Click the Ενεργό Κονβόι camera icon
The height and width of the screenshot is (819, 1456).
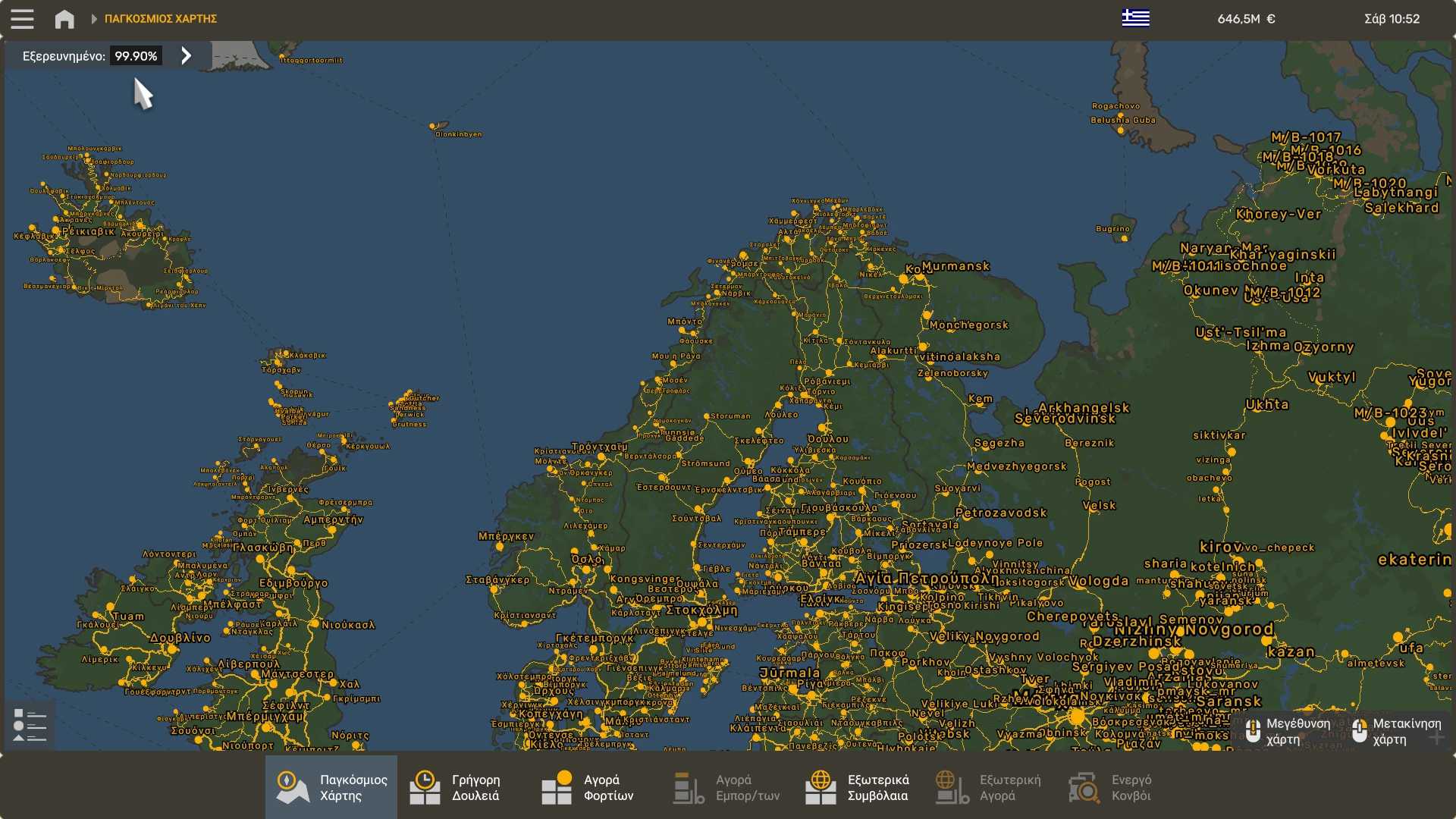pos(1084,787)
